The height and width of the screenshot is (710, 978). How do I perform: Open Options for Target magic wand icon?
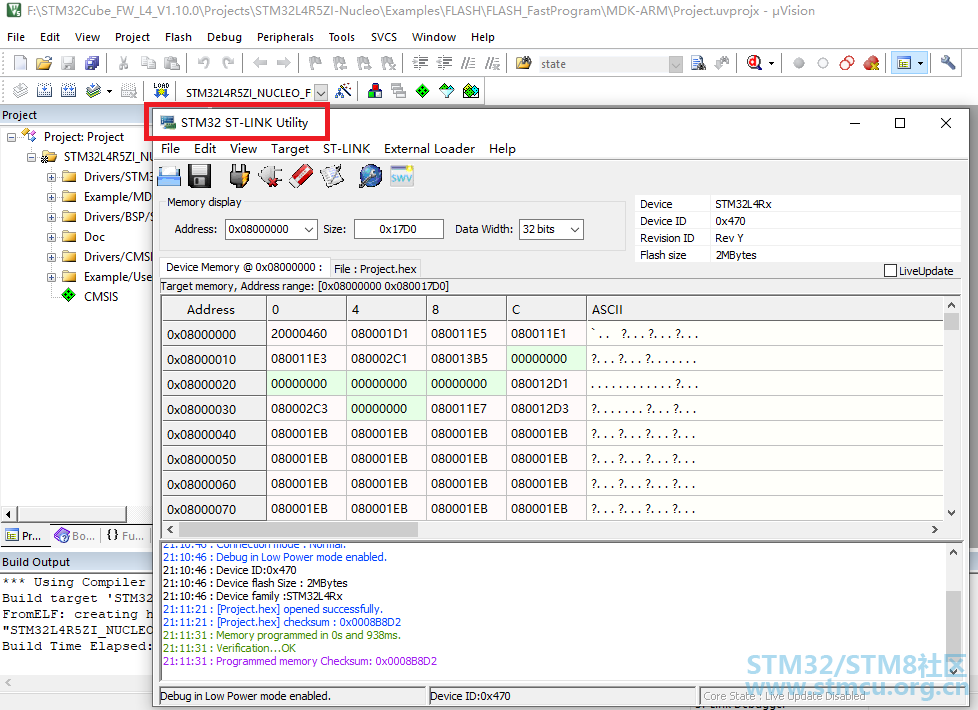(343, 91)
